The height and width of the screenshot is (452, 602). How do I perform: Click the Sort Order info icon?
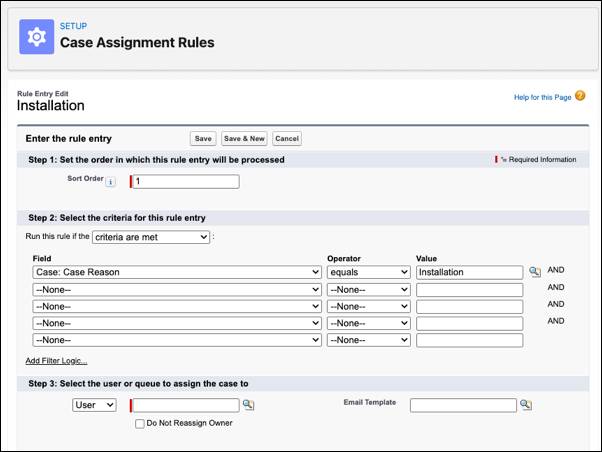coord(111,182)
